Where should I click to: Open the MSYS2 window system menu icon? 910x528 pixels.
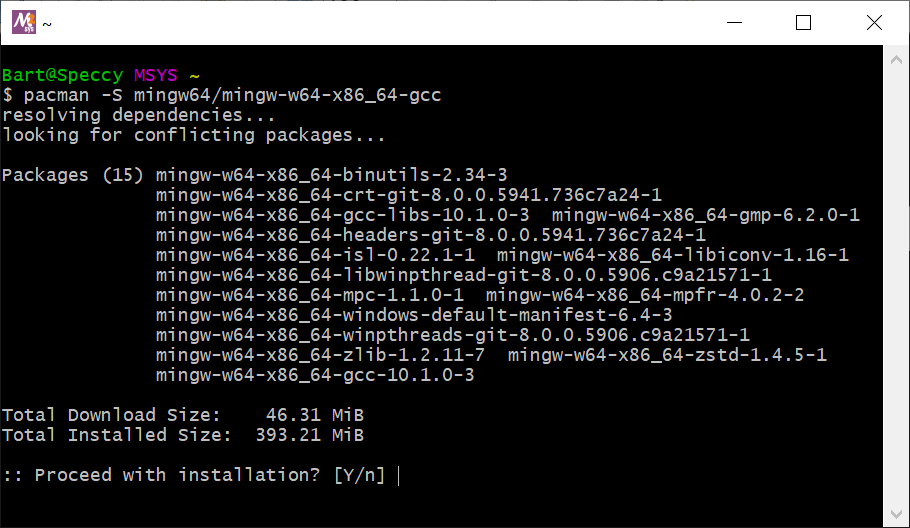point(24,23)
